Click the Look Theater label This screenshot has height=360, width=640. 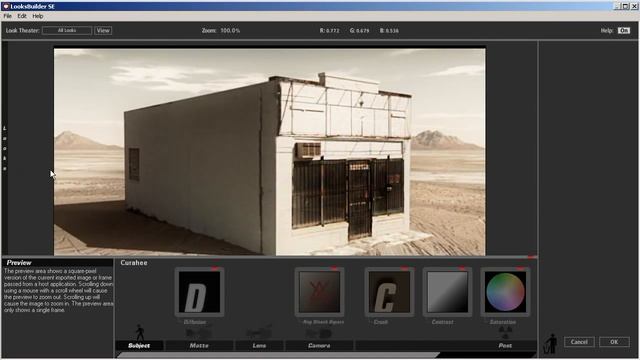[22, 31]
